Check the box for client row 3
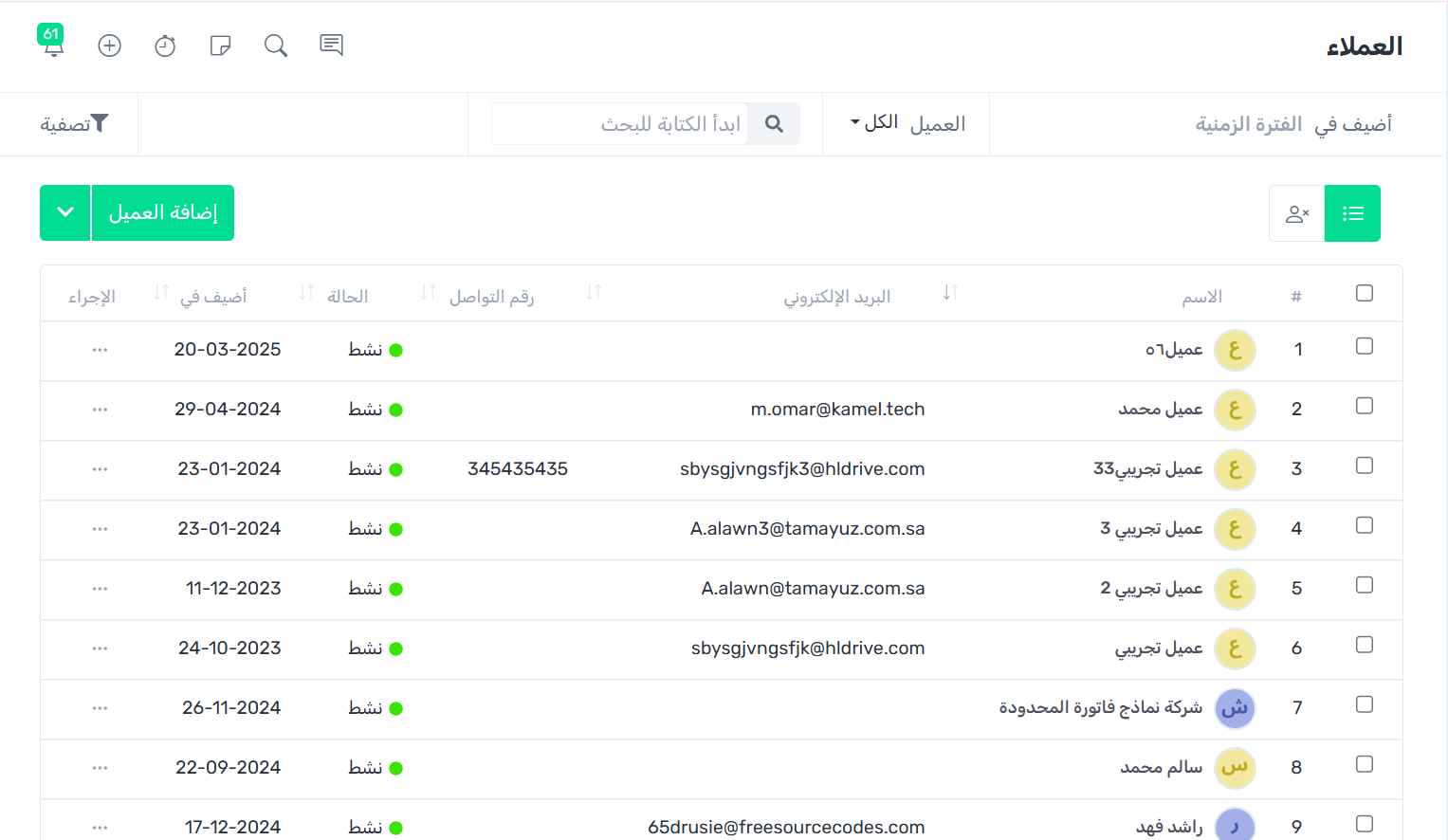This screenshot has width=1448, height=840. coord(1365,466)
